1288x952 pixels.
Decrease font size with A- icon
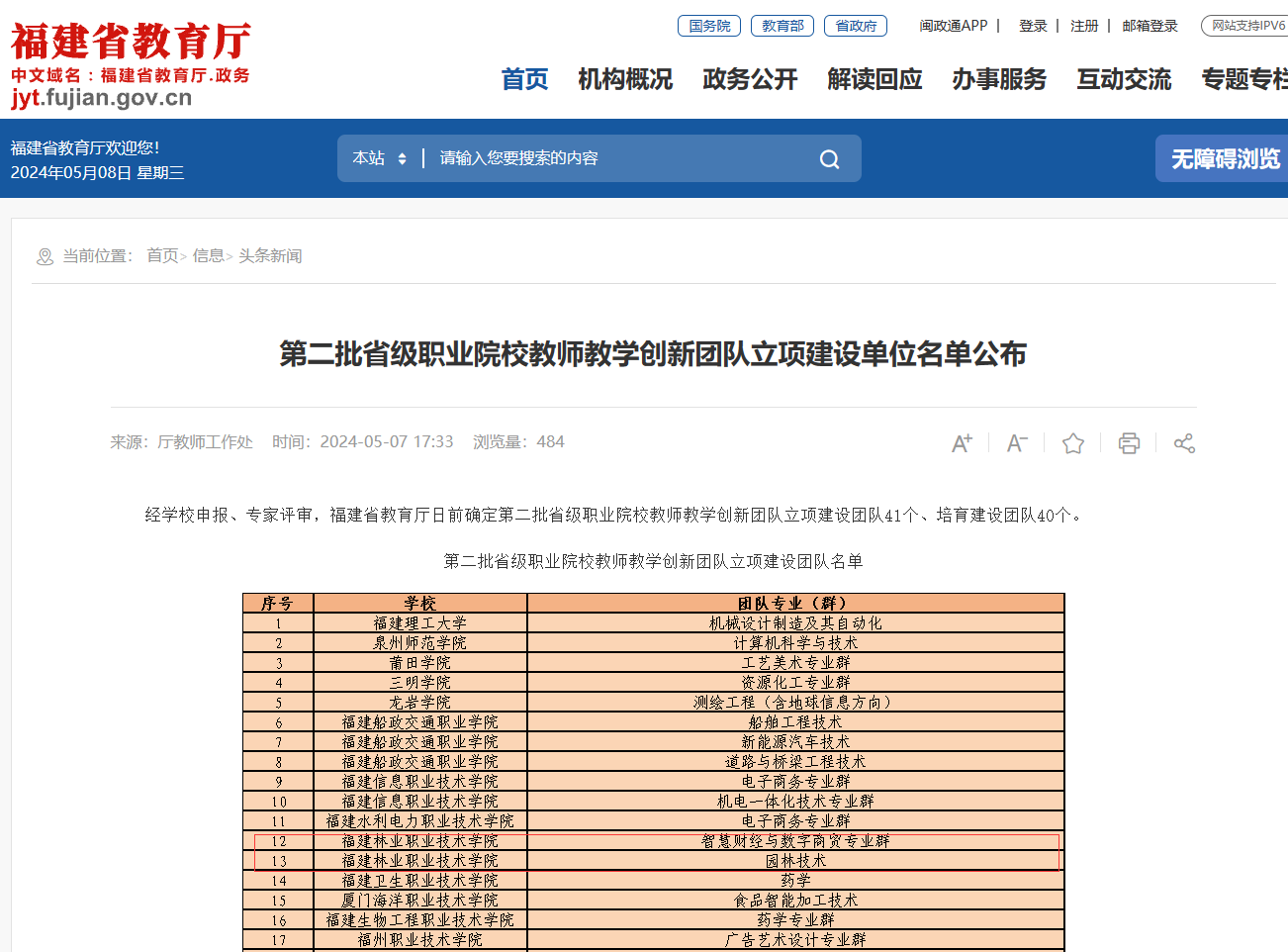coord(1017,443)
